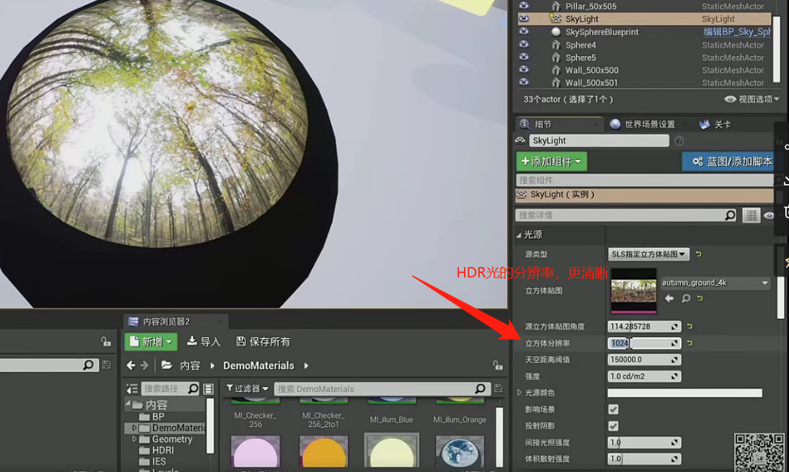Screen dimensions: 789x472
Task: Switch to the 关卡 tab
Action: 715,124
